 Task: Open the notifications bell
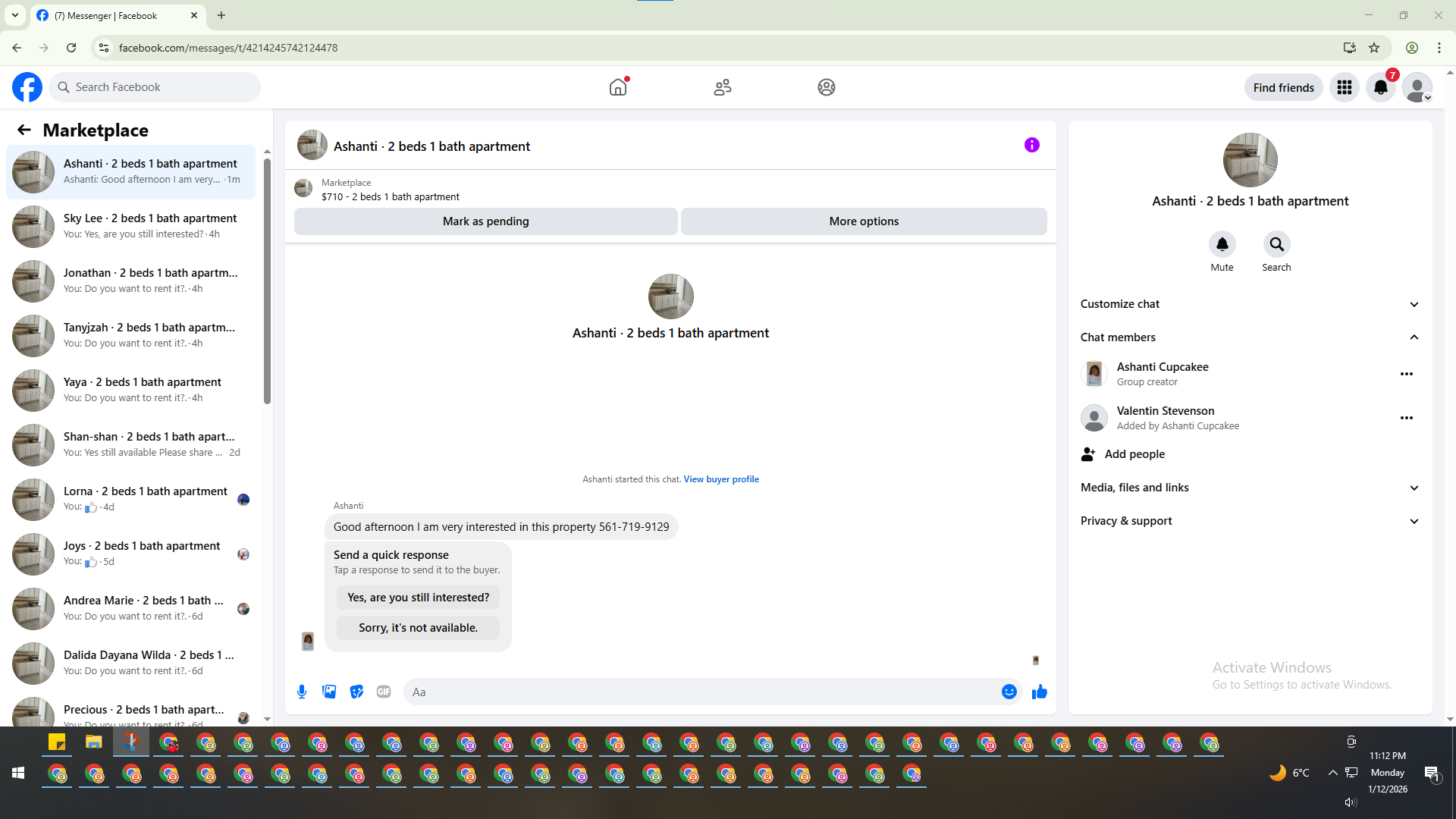1380,87
